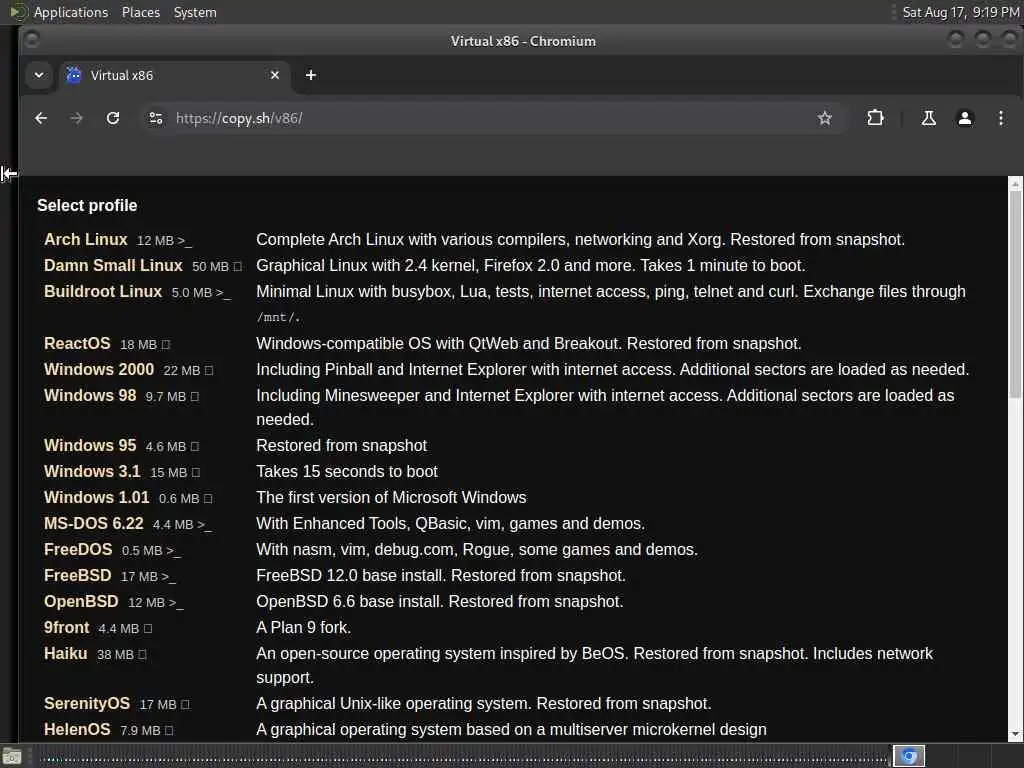Close the Virtual x86 tab
1024x768 pixels.
(275, 75)
